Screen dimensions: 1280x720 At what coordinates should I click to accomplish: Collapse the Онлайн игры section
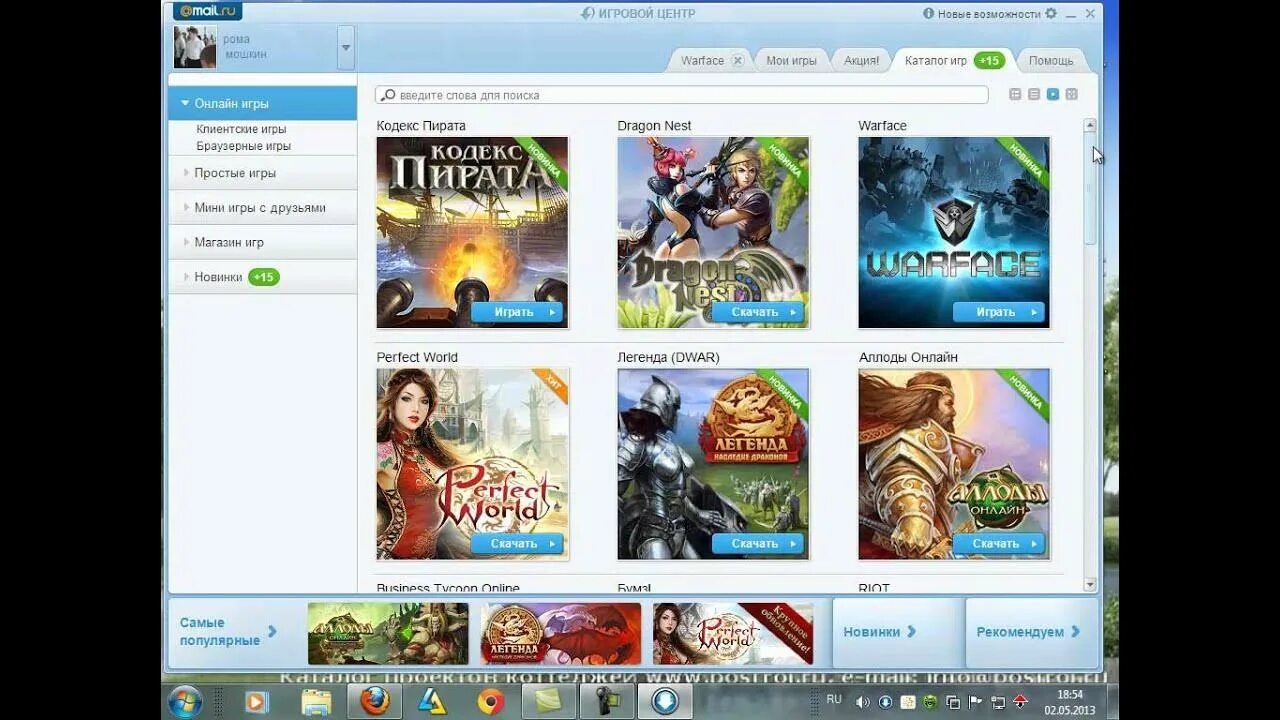click(x=262, y=103)
